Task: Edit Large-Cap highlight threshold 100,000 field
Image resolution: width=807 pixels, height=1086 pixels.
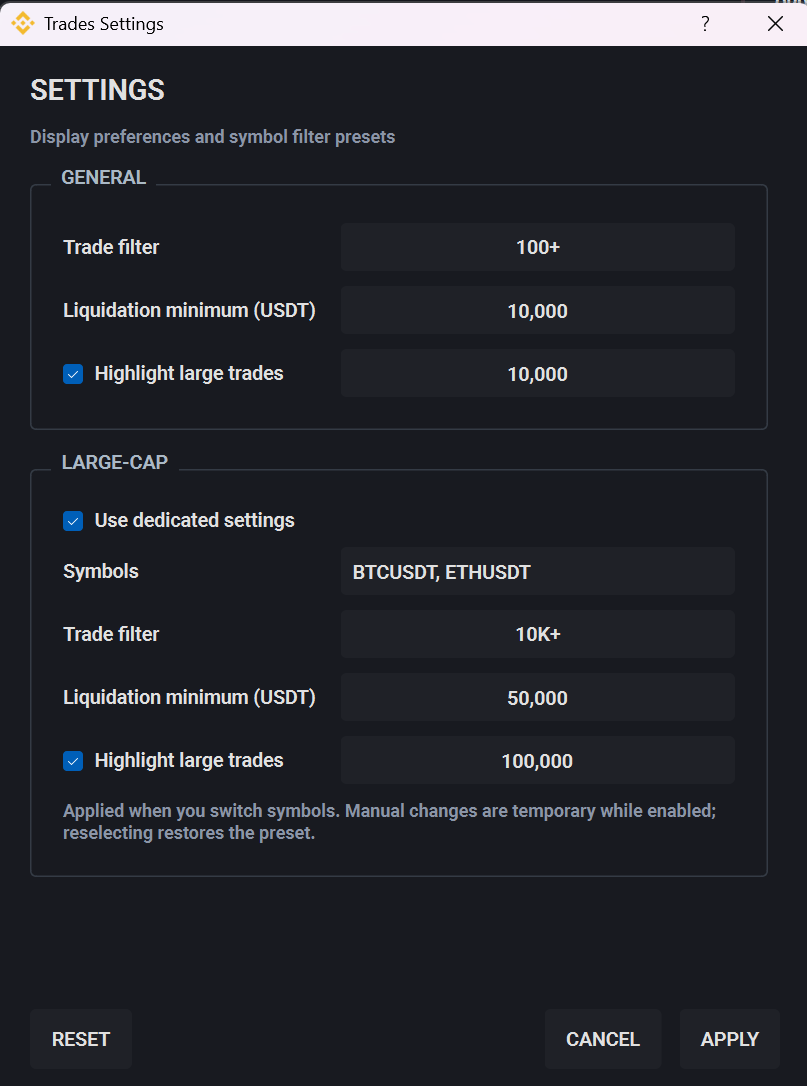Action: point(538,760)
